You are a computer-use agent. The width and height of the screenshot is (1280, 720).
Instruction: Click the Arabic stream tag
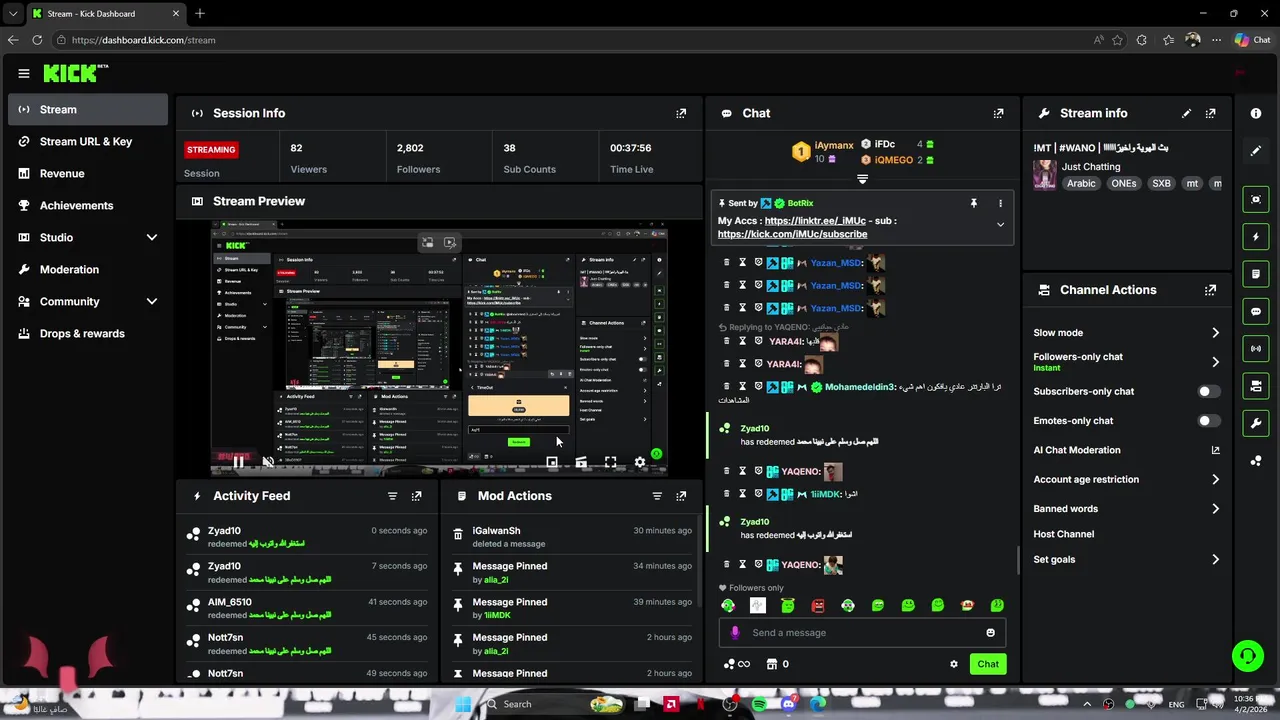1081,184
